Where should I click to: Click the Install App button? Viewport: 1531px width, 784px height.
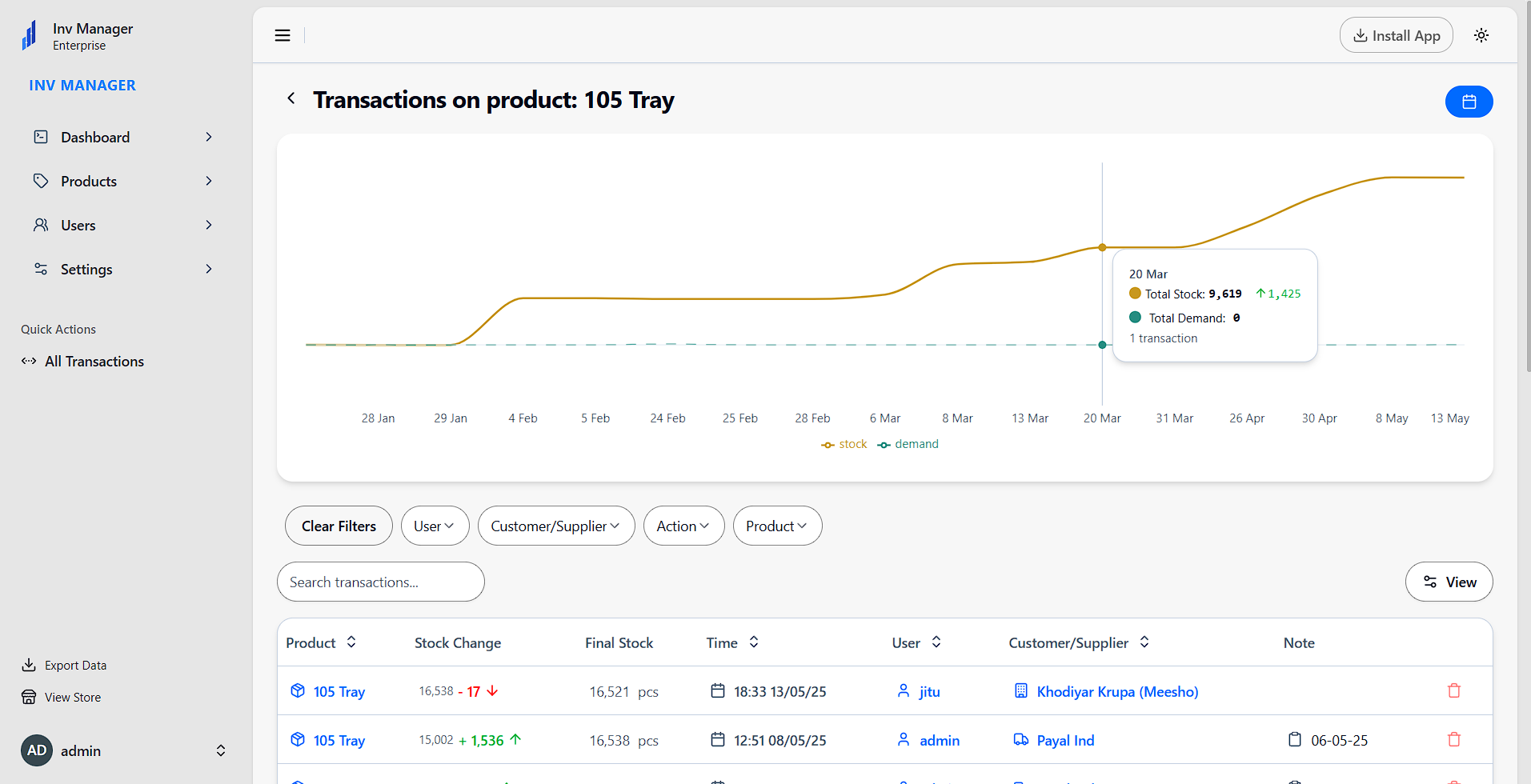1396,35
